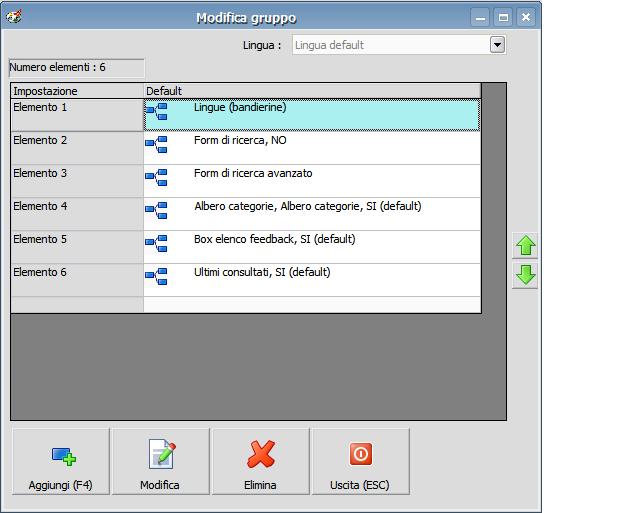The height and width of the screenshot is (513, 640).
Task: Select 'Lingue (bandierine)' cell
Action: point(312,115)
